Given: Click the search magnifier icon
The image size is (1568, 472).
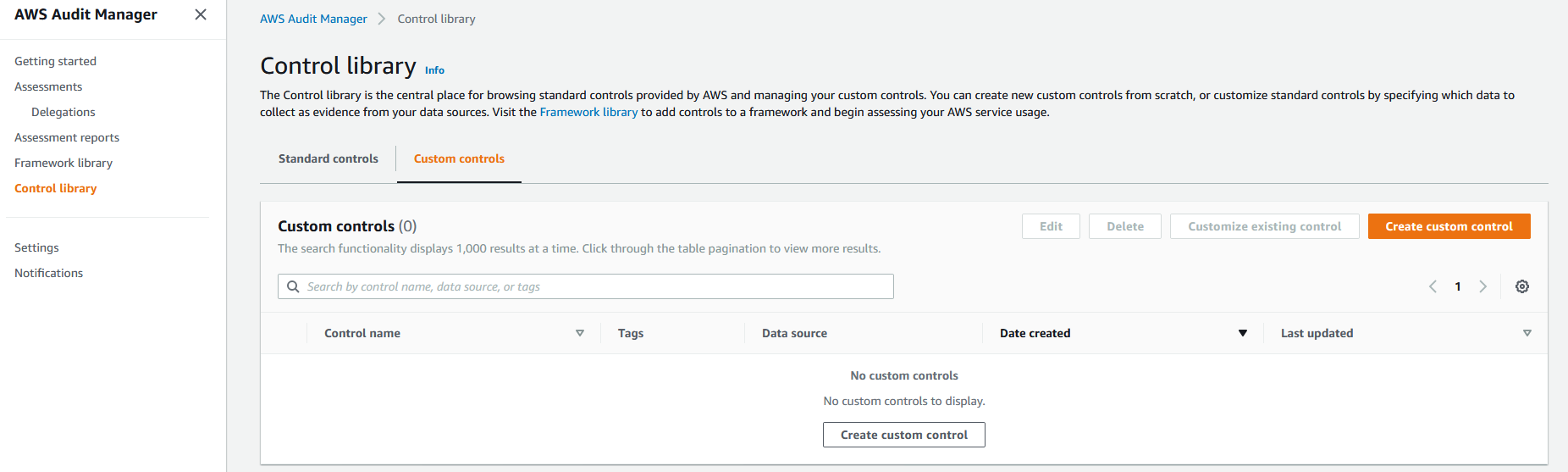Looking at the screenshot, I should click(293, 286).
